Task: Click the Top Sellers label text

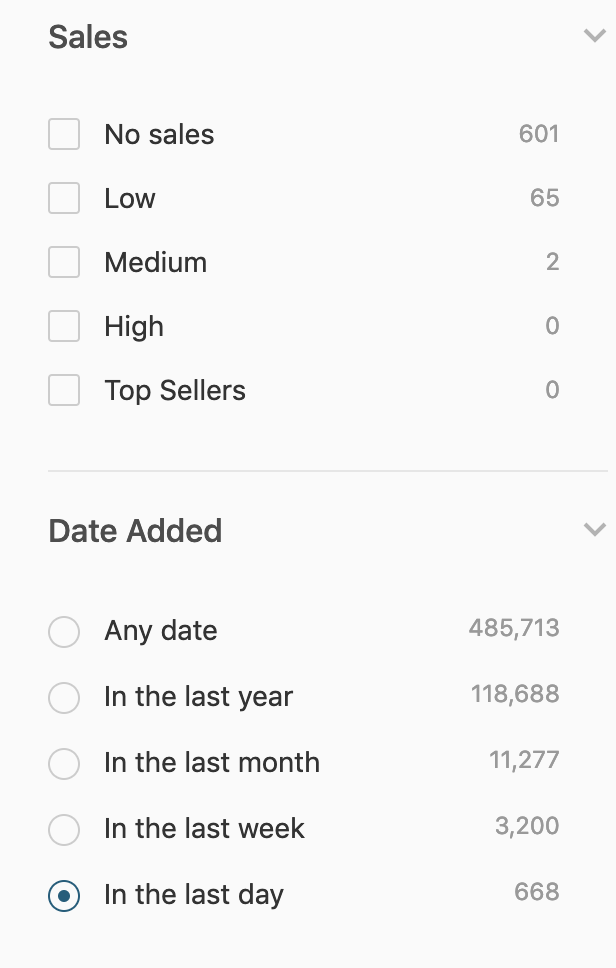Action: coord(175,391)
